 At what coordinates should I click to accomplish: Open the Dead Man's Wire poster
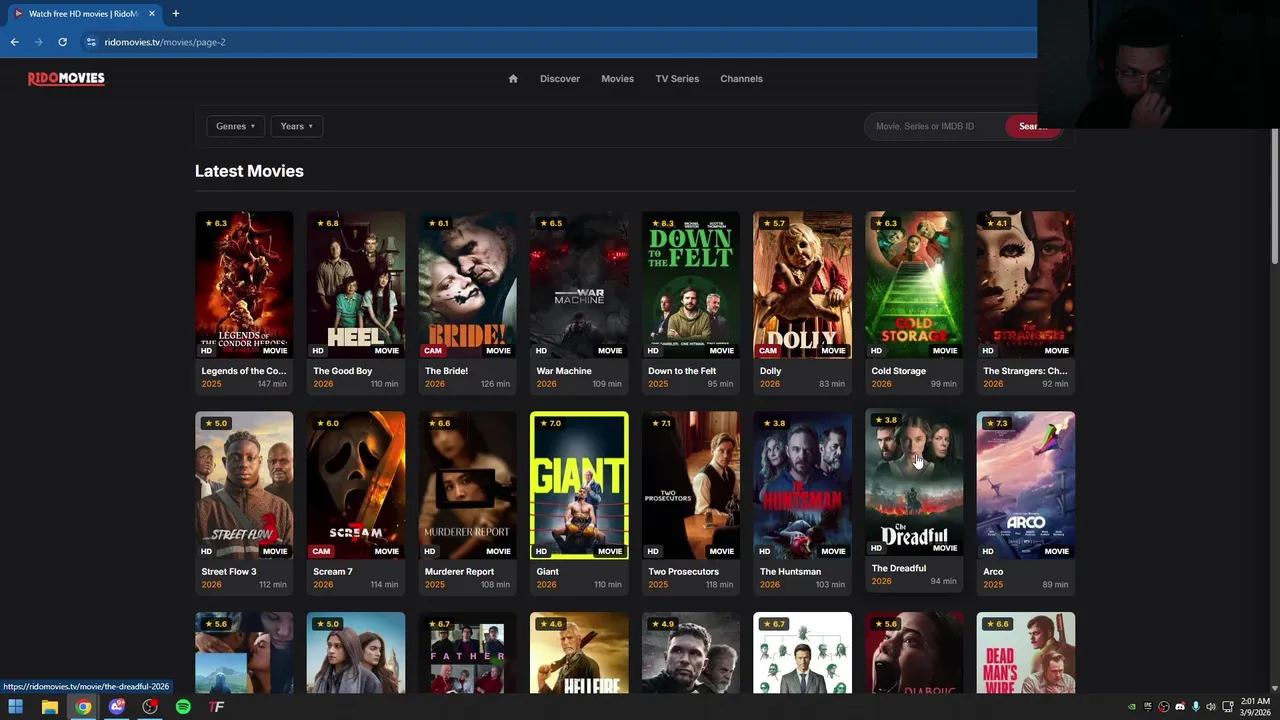point(1026,653)
